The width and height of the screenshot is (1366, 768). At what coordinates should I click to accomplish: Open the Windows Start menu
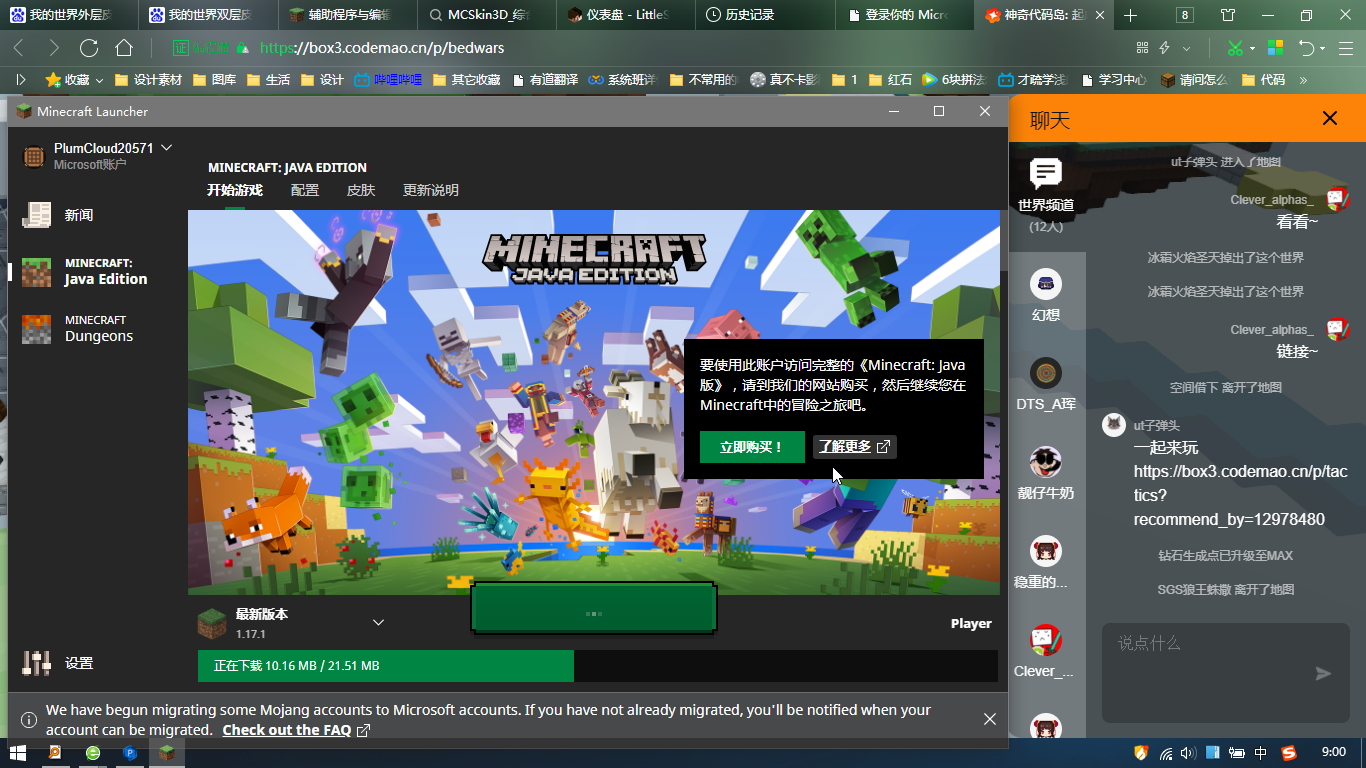(x=17, y=753)
